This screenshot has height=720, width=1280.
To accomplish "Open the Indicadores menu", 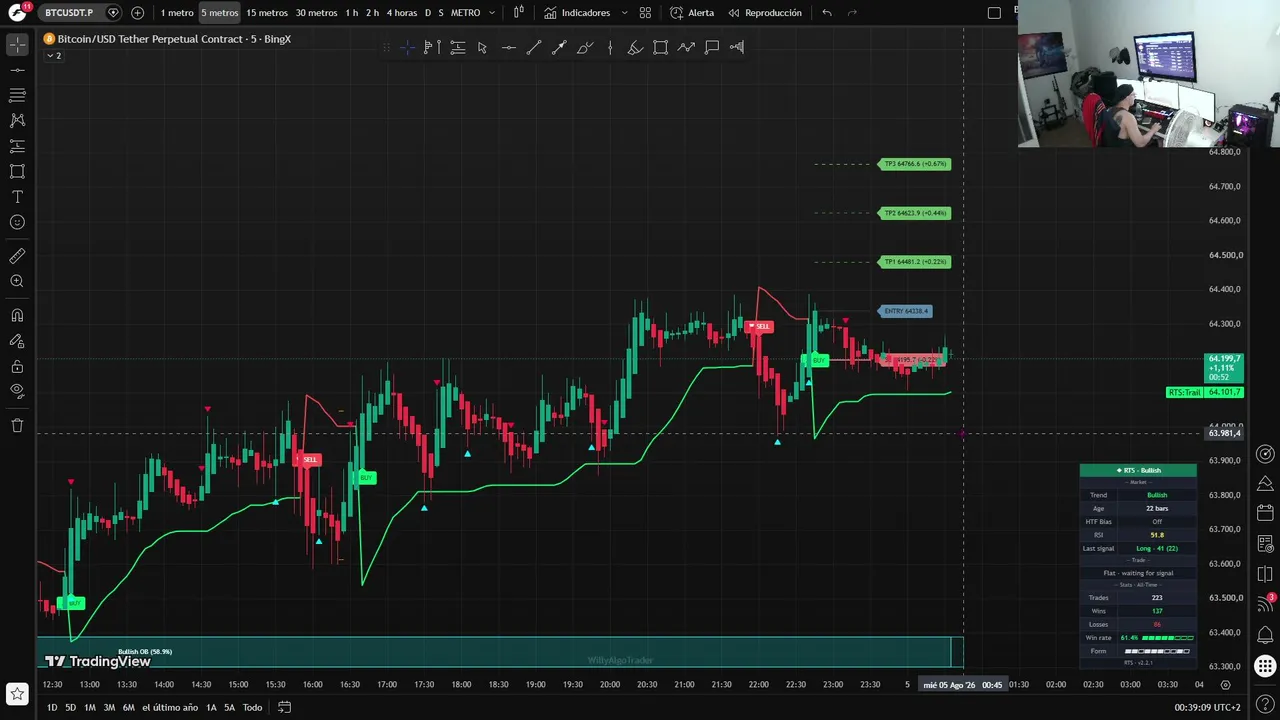I will tap(577, 13).
